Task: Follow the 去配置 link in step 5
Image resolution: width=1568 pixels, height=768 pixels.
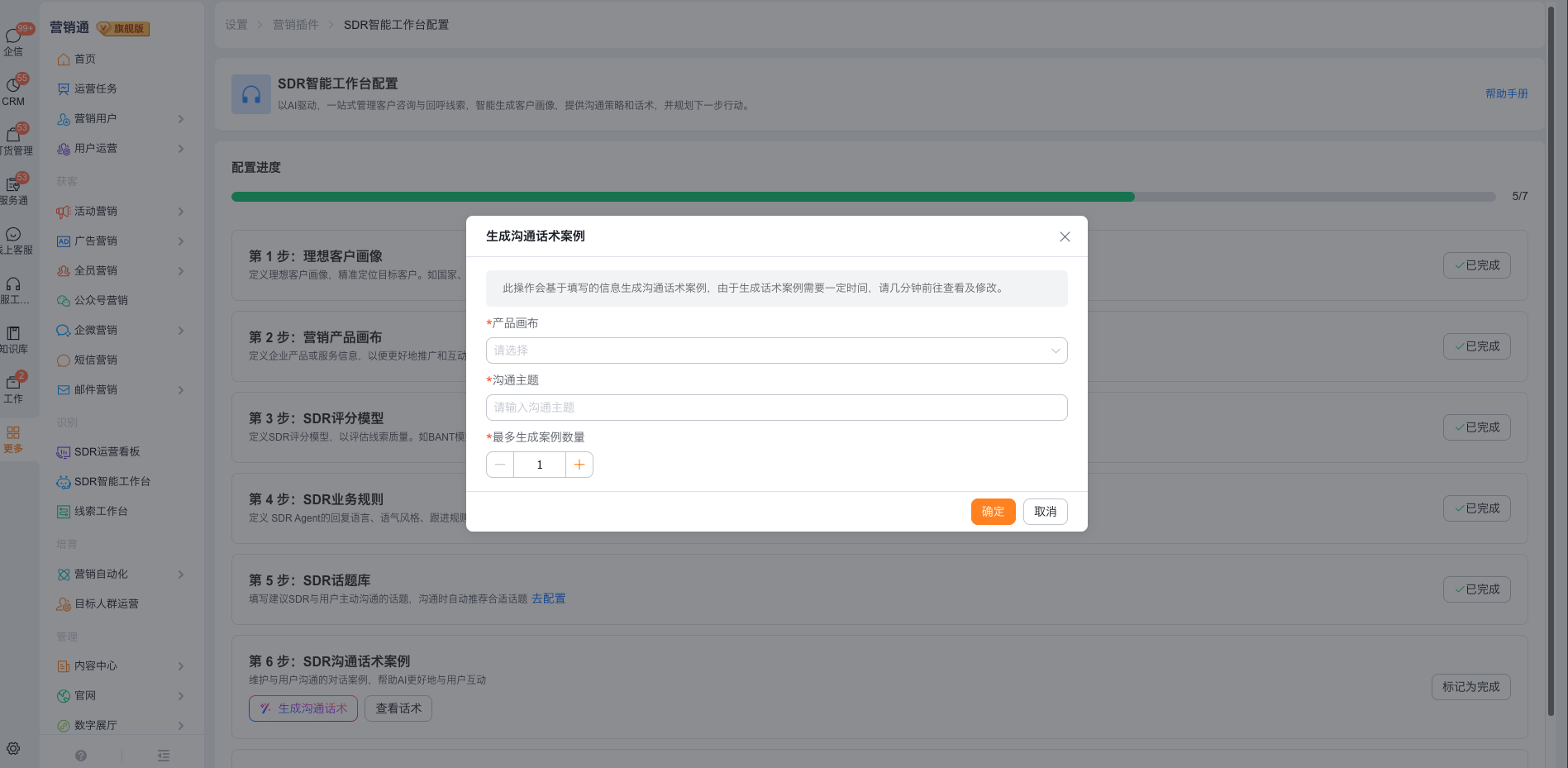Action: (x=549, y=599)
